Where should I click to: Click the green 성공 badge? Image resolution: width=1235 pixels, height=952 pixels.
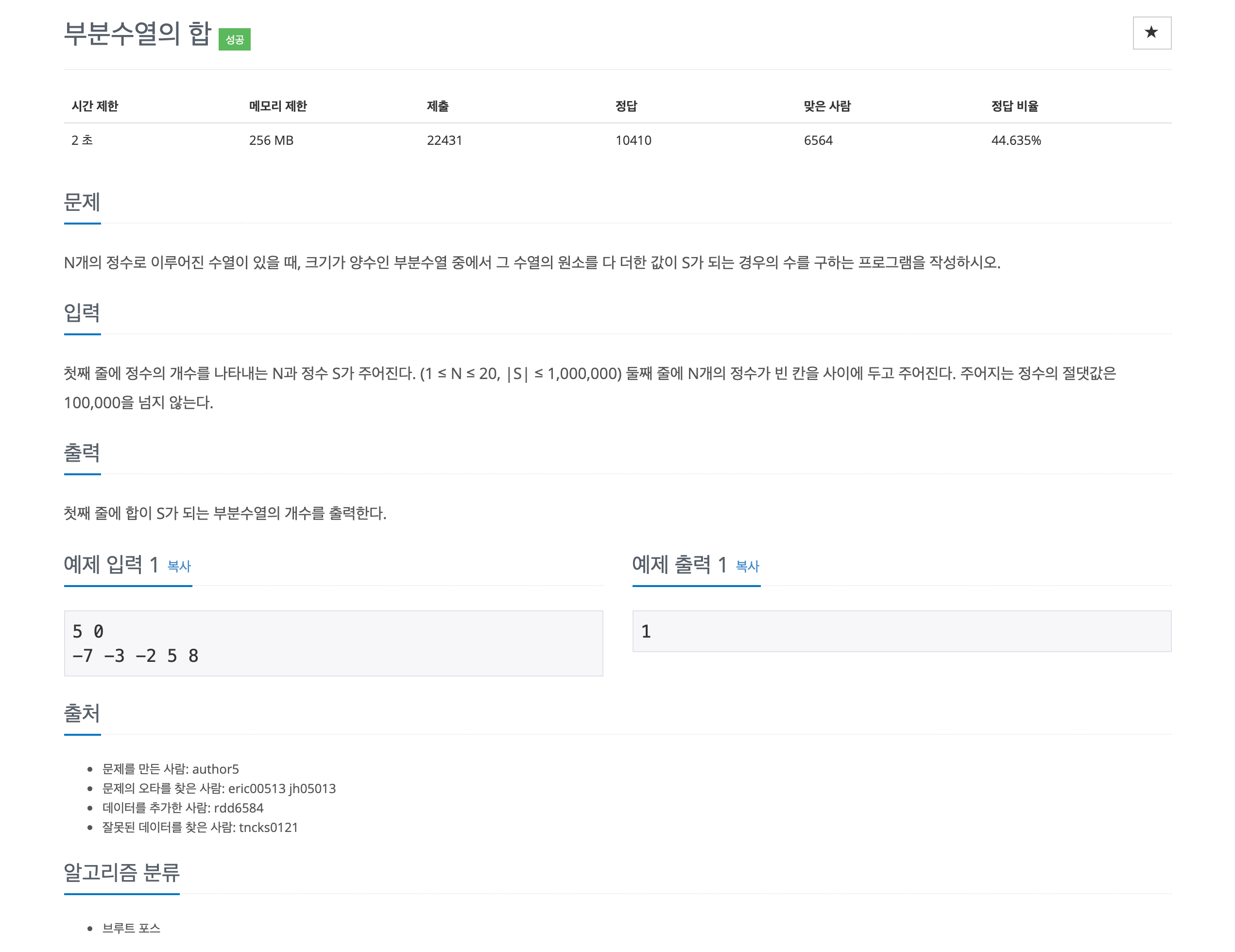234,39
